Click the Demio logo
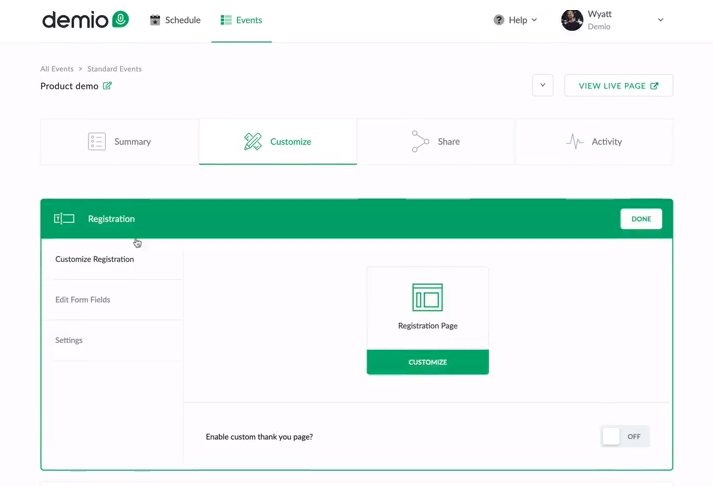The height and width of the screenshot is (486, 713). point(85,20)
